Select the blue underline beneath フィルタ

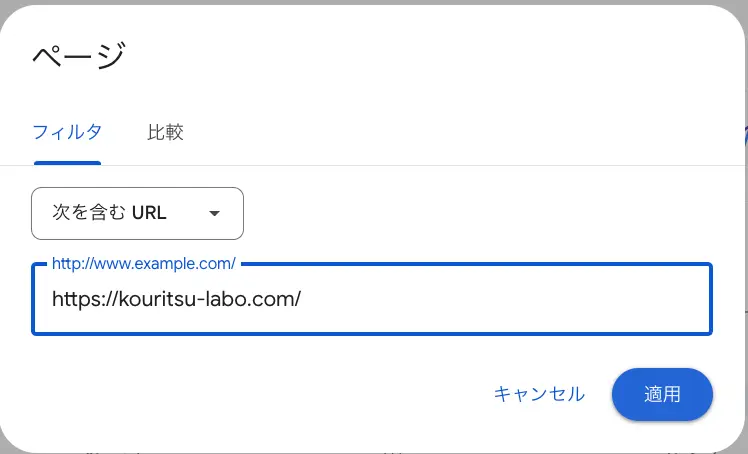(x=67, y=163)
